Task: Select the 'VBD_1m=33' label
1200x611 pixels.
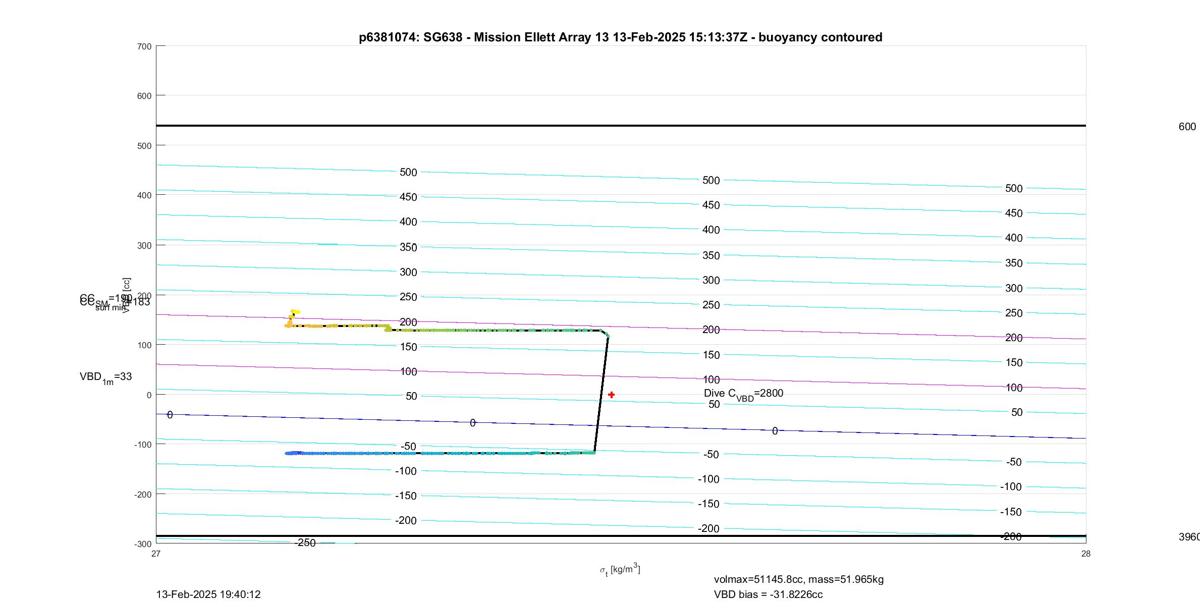Action: click(x=106, y=377)
